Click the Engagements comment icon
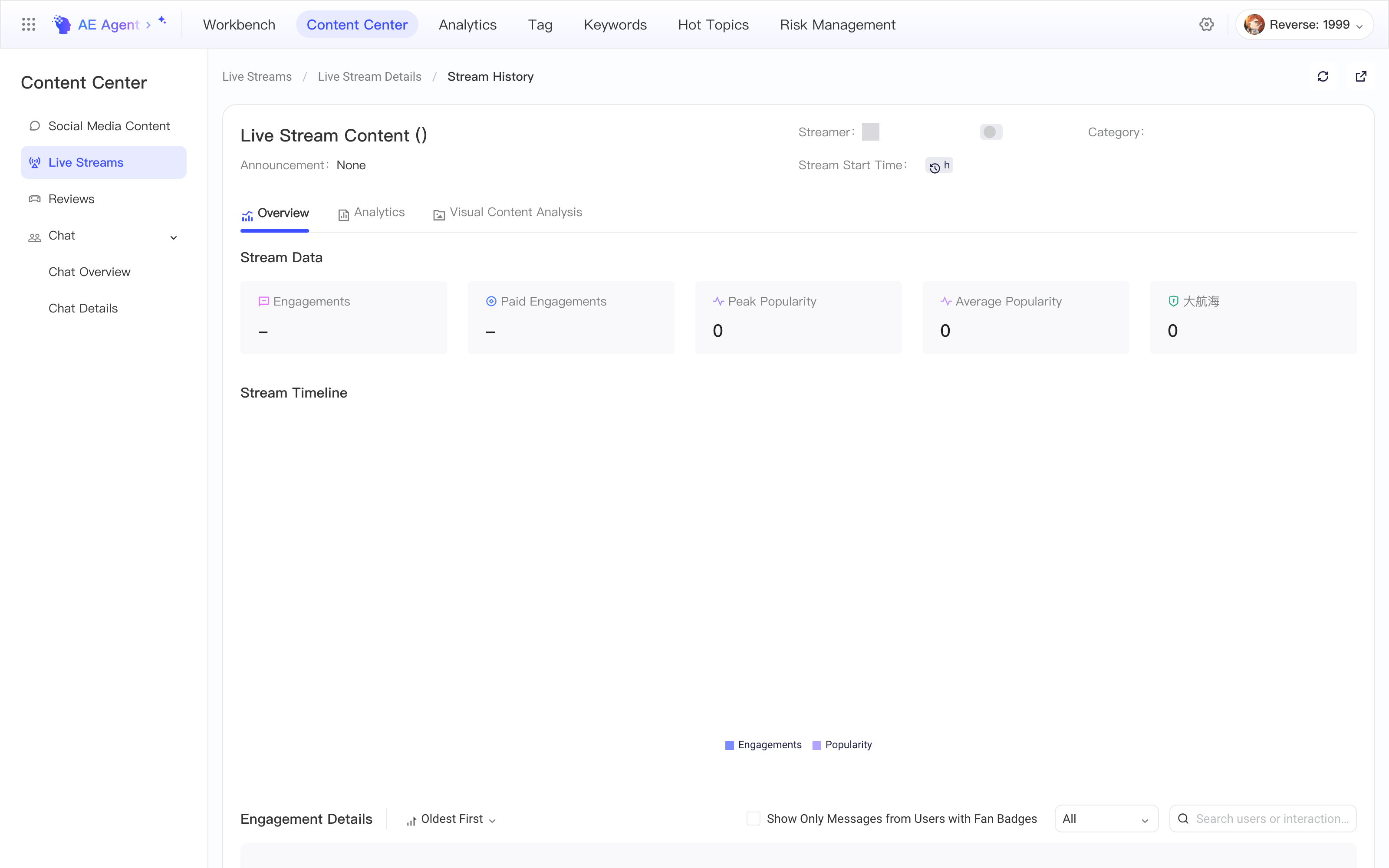 263,301
